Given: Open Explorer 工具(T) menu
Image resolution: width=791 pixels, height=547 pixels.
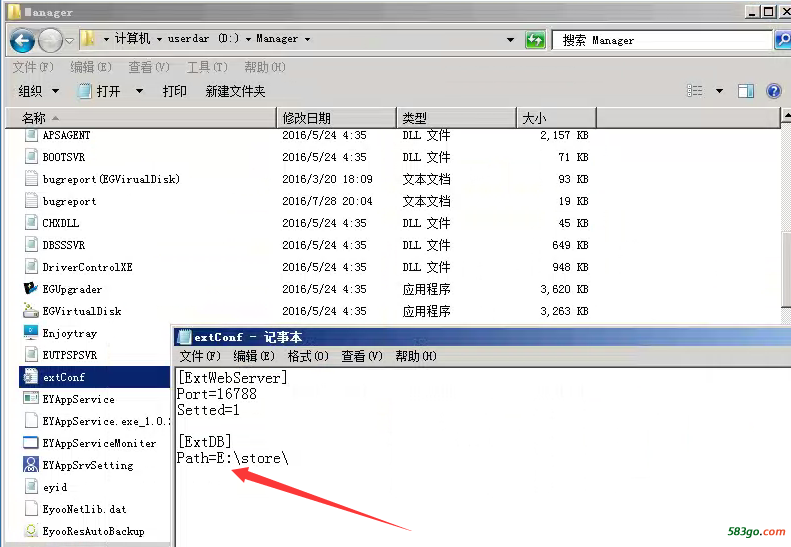Looking at the screenshot, I should pos(207,67).
